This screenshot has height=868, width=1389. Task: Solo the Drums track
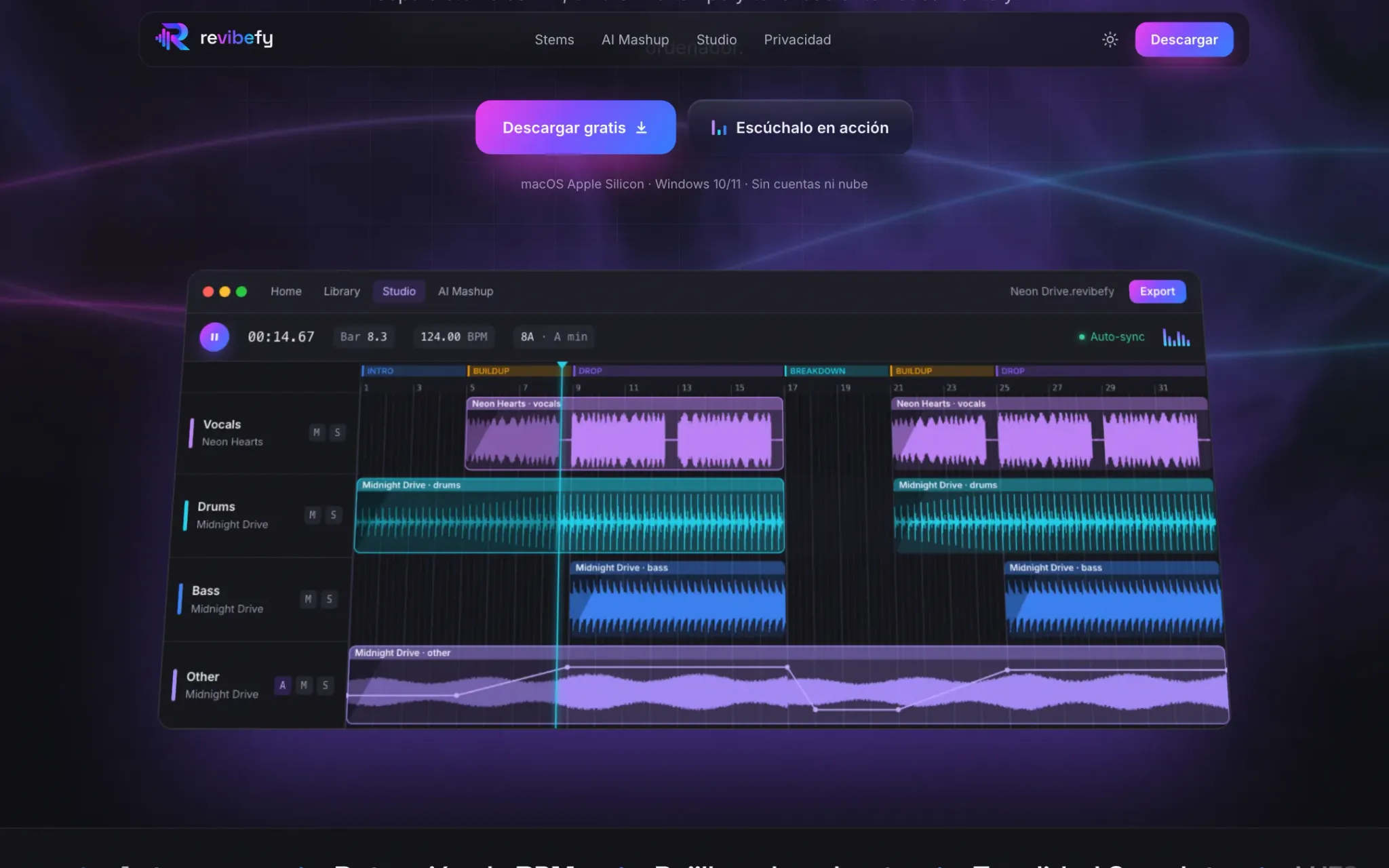pyautogui.click(x=333, y=515)
